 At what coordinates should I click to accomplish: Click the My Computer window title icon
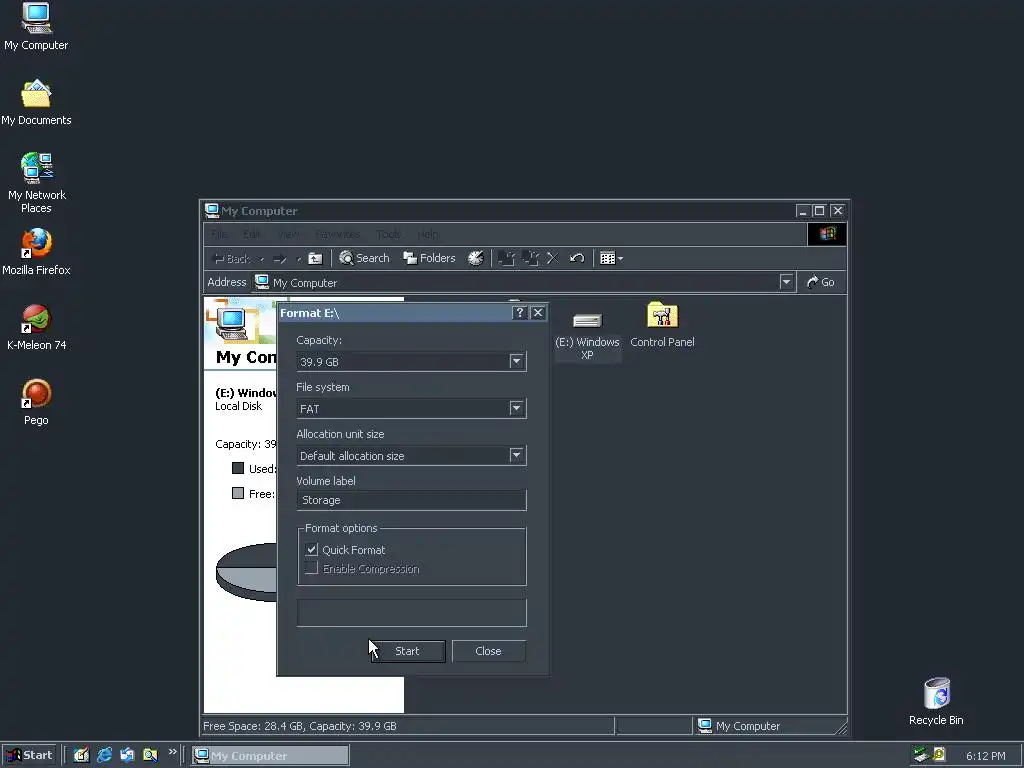(212, 210)
